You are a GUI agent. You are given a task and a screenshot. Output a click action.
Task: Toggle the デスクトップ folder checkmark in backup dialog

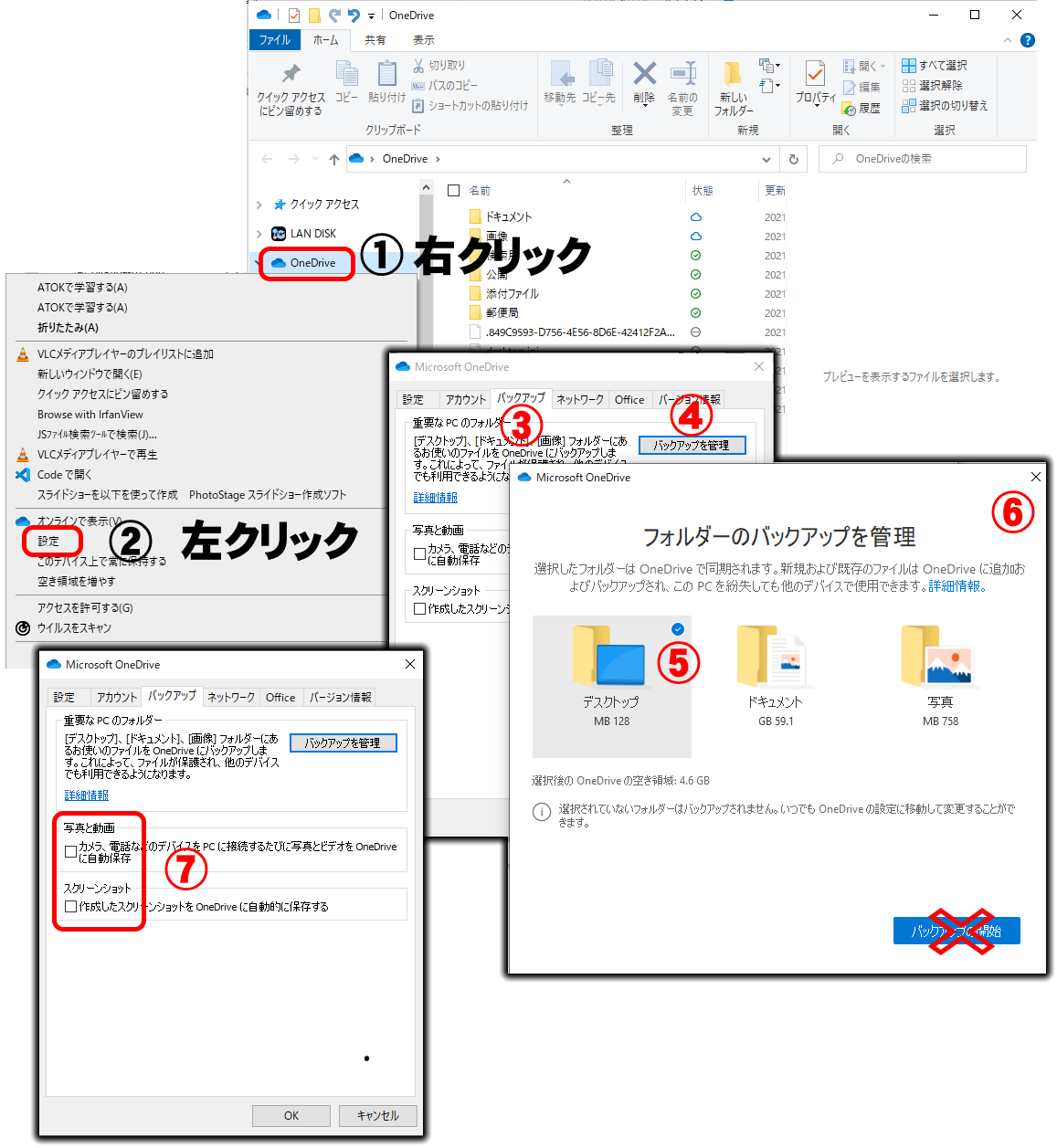677,628
